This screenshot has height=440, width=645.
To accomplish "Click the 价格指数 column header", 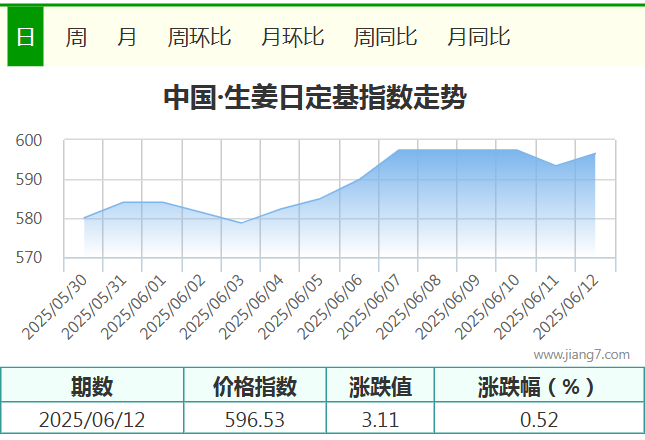I will coord(255,386).
